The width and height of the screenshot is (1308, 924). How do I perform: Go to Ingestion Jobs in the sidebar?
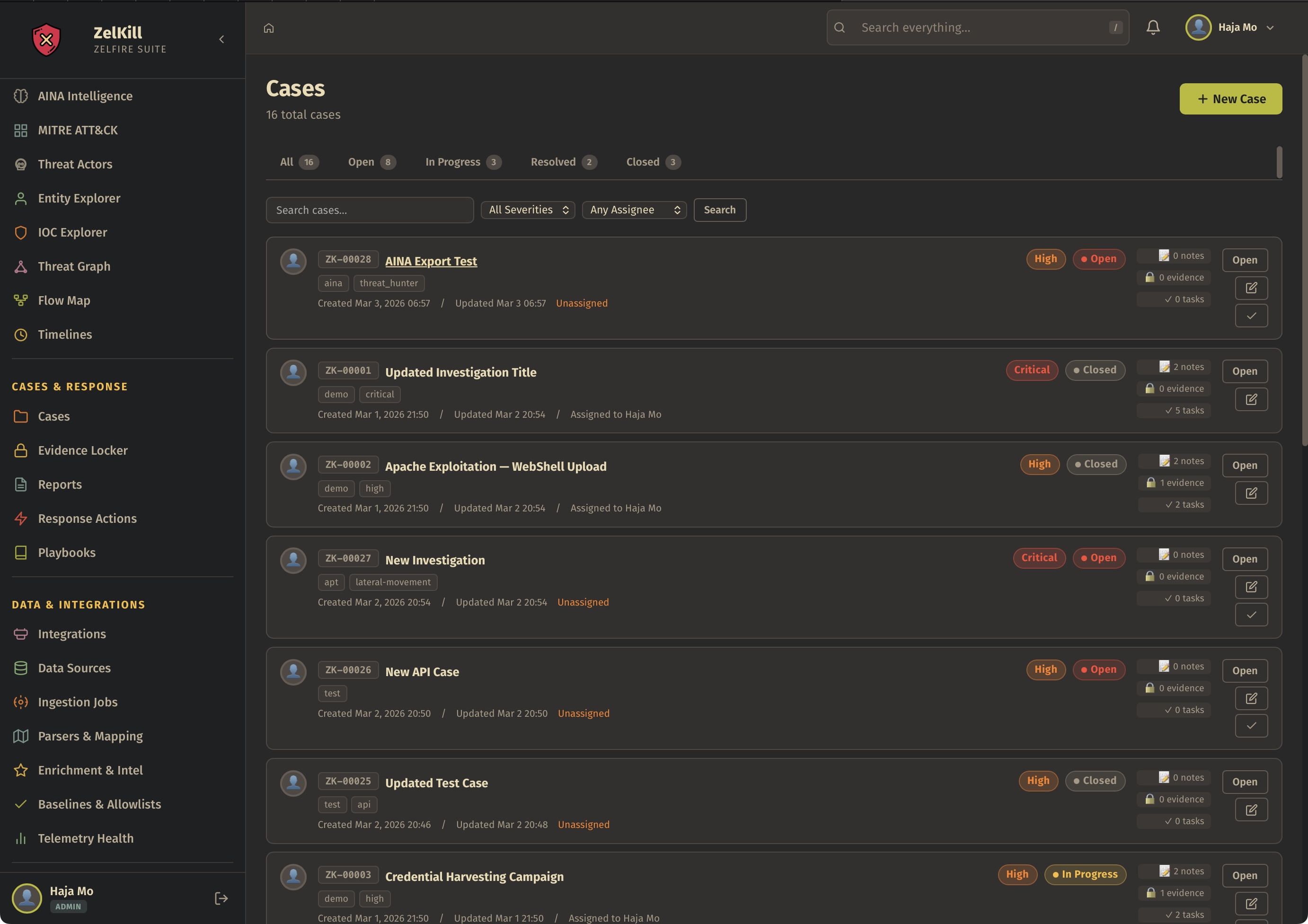tap(78, 702)
